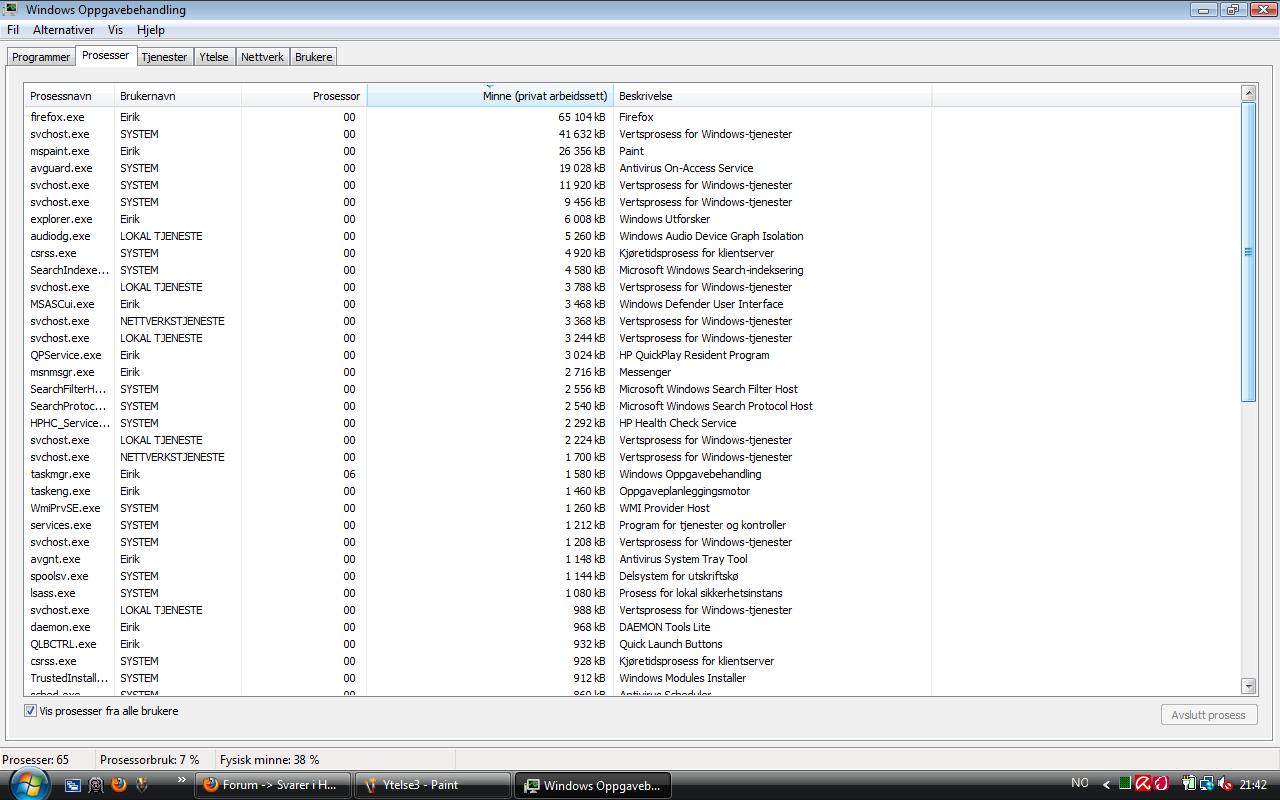The width and height of the screenshot is (1280, 800).
Task: Go to the Nettverk tab
Action: (263, 57)
